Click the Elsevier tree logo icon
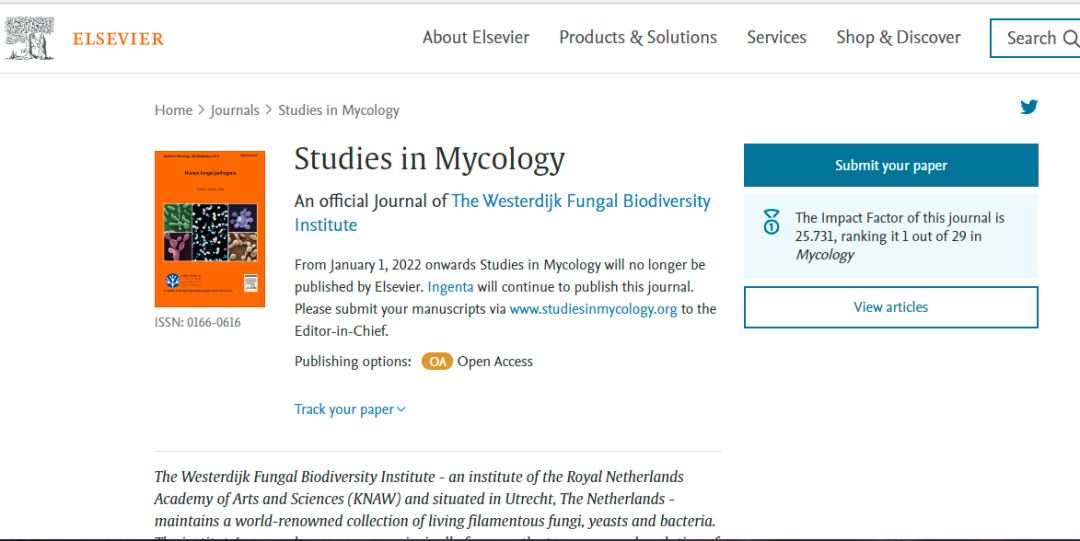 click(x=29, y=38)
